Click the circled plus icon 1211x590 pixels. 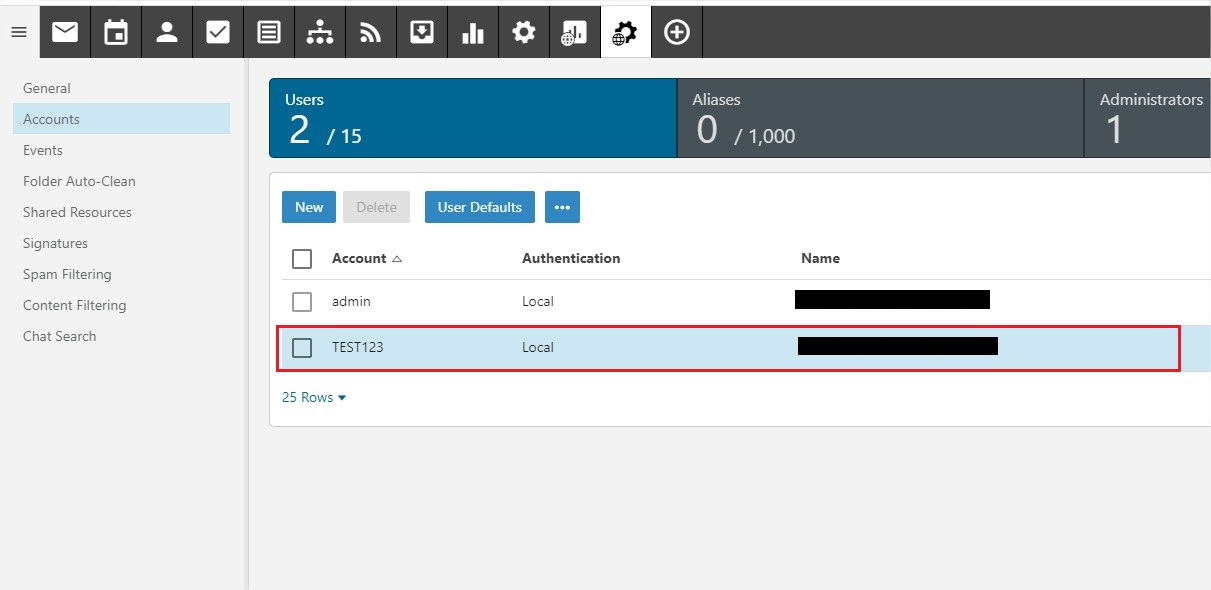pos(677,32)
